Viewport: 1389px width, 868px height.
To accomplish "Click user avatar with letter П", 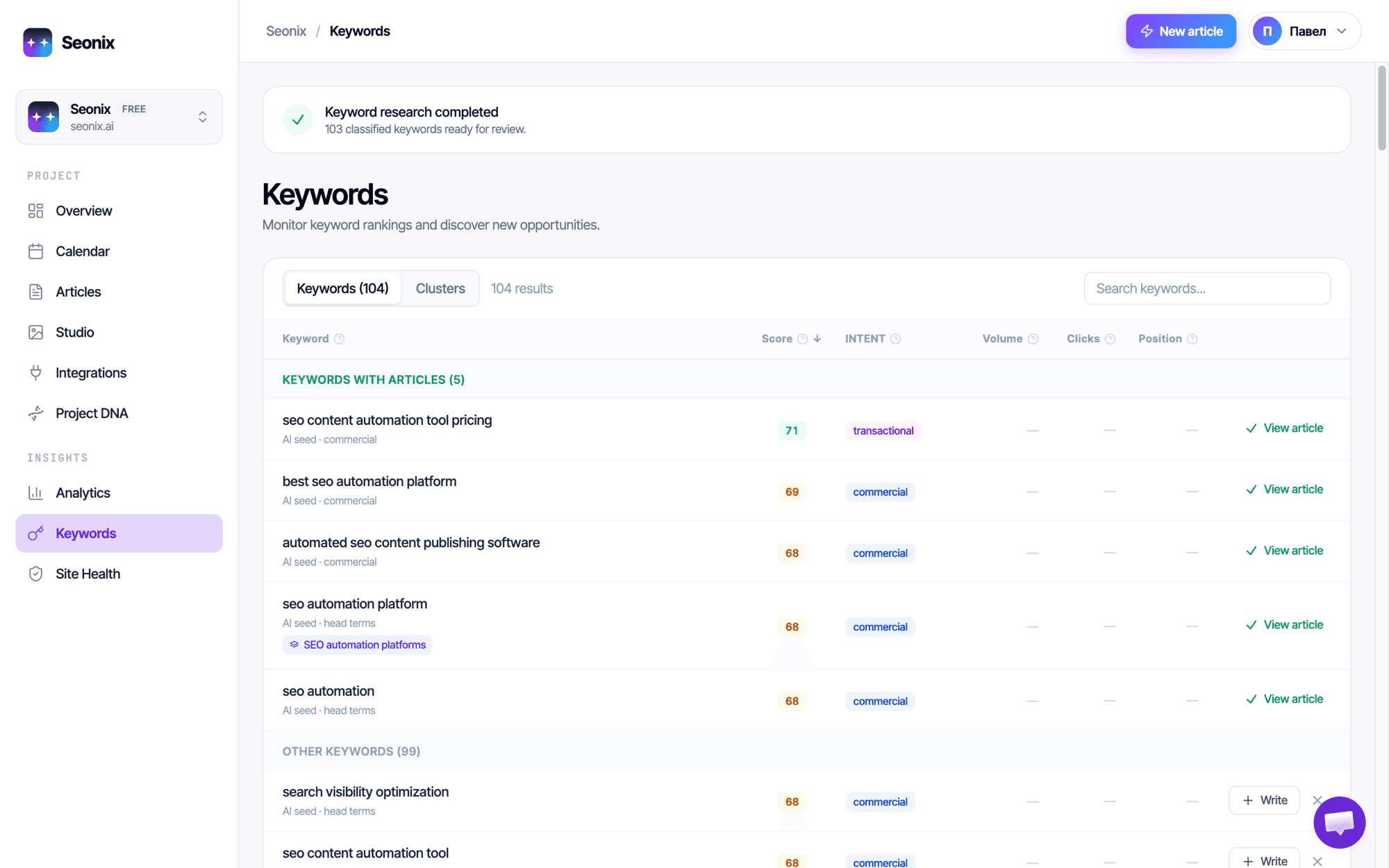I will 1267,31.
